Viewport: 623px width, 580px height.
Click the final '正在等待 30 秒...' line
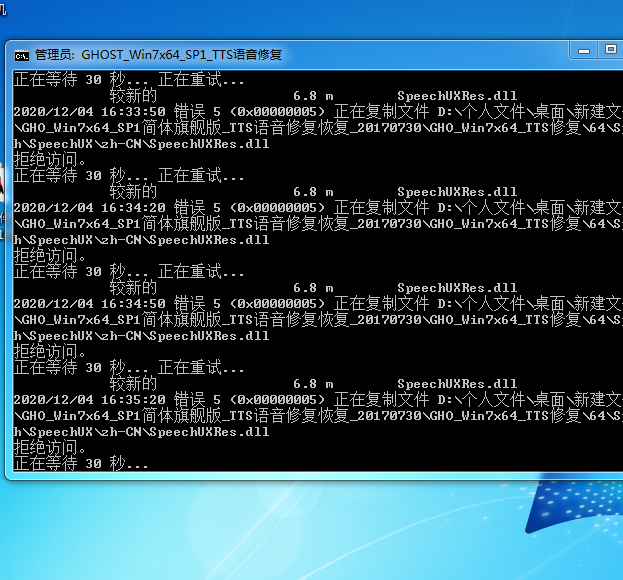80,464
